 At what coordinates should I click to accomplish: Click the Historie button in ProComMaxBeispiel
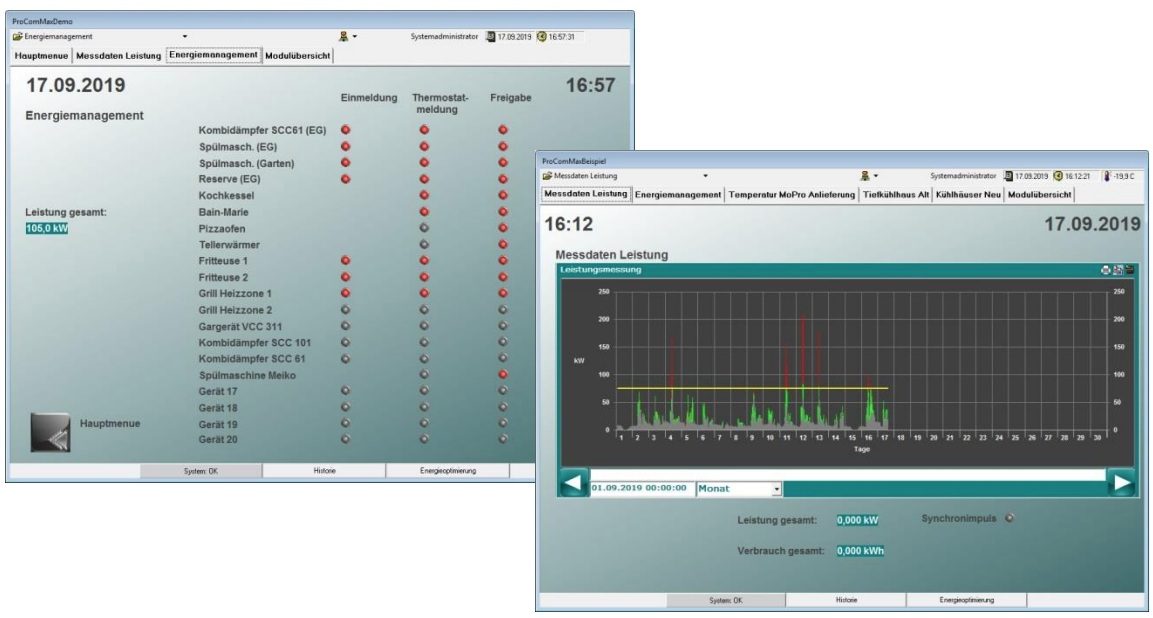(x=846, y=600)
